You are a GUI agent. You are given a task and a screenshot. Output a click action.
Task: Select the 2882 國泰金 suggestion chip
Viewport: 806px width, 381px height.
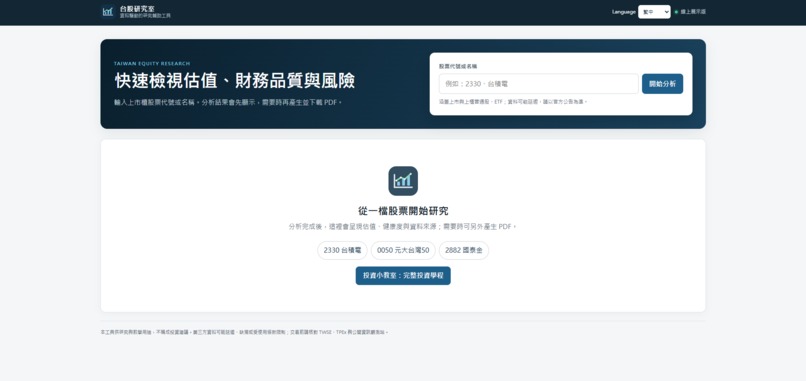[464, 250]
